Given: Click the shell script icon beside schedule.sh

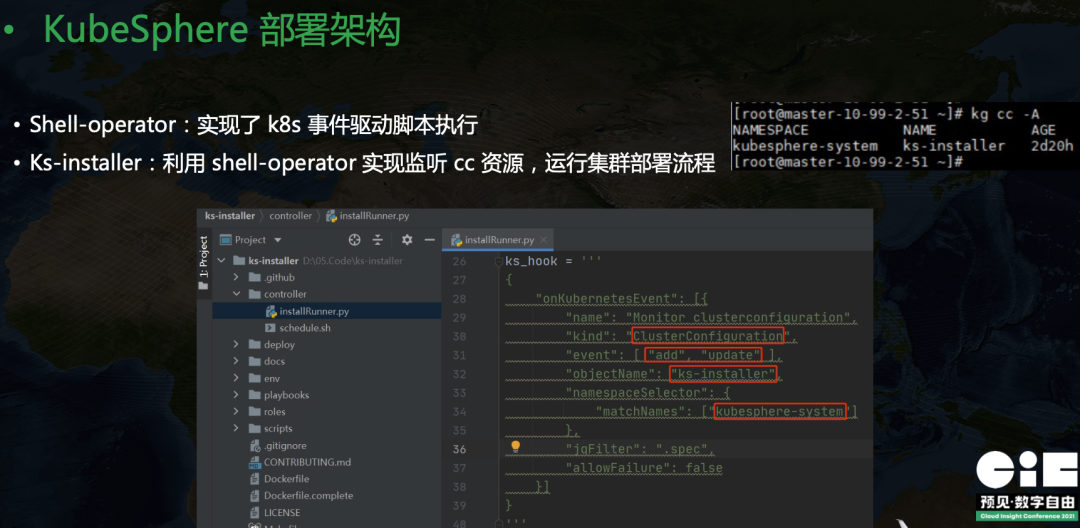Looking at the screenshot, I should [271, 328].
